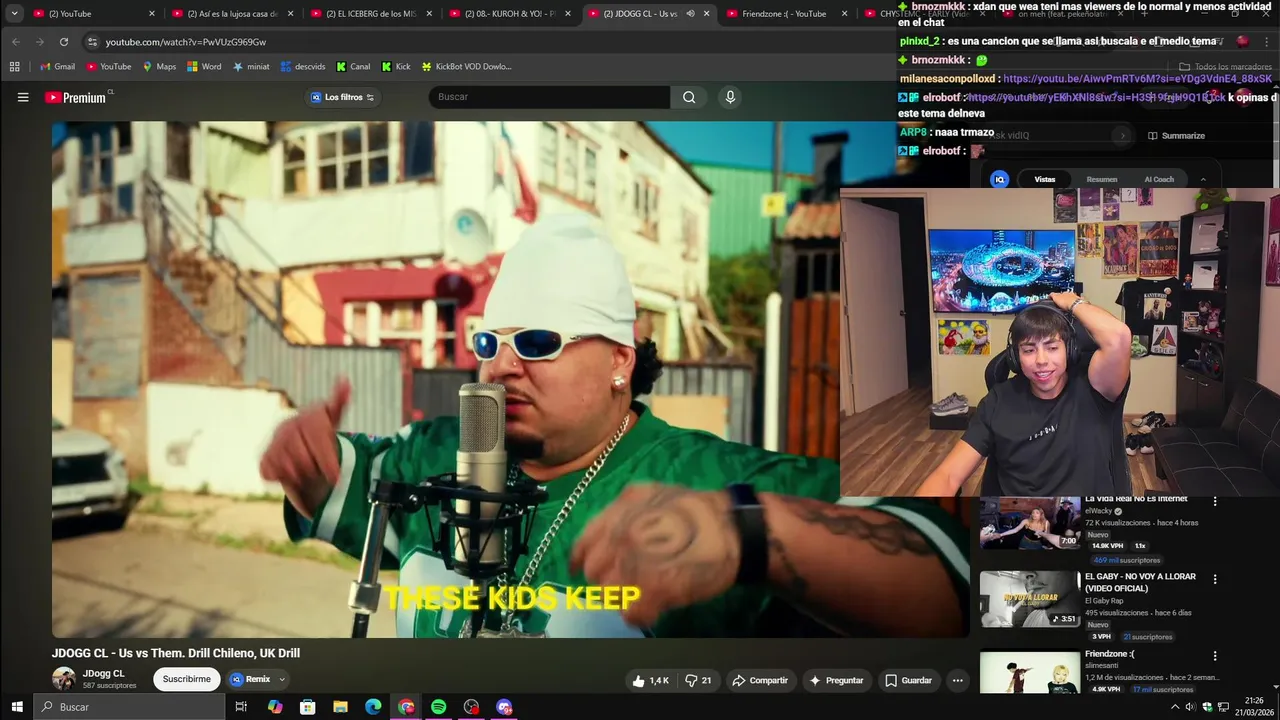Screen dimensions: 1280x720
Task: Select the Resumen tab in vidIQ
Action: tap(1102, 180)
